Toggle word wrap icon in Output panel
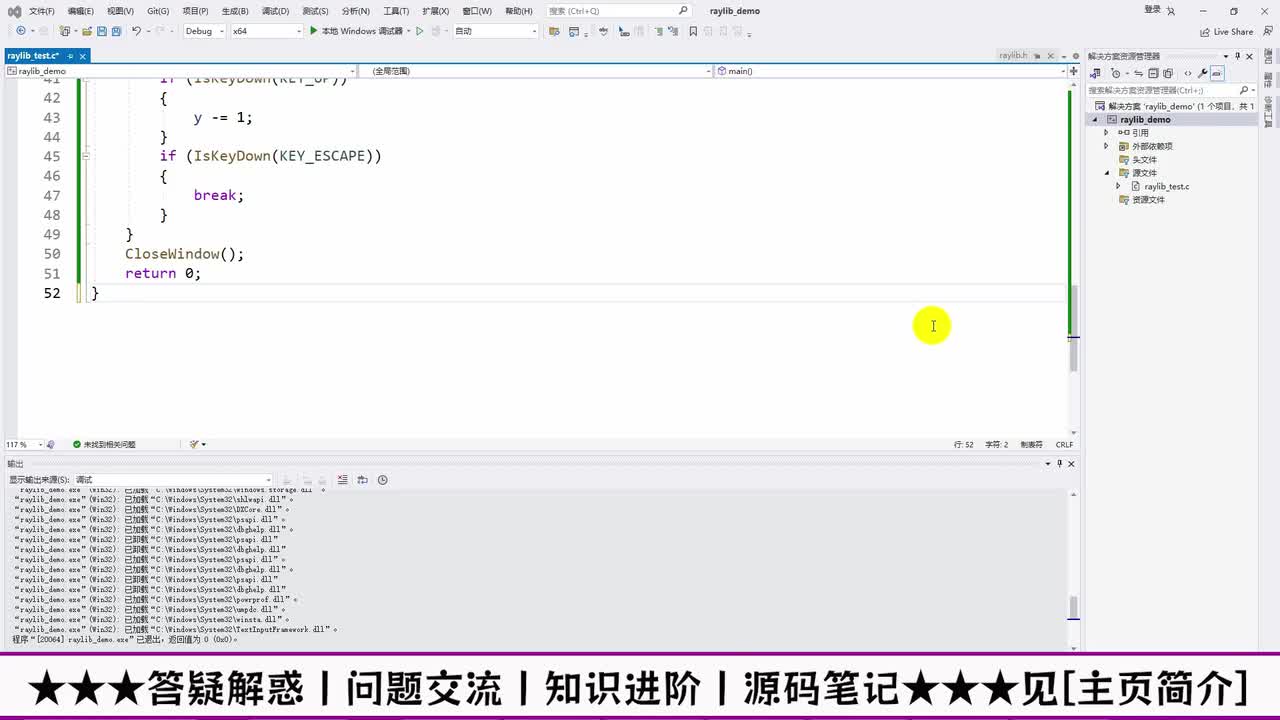1280x720 pixels. coord(362,480)
